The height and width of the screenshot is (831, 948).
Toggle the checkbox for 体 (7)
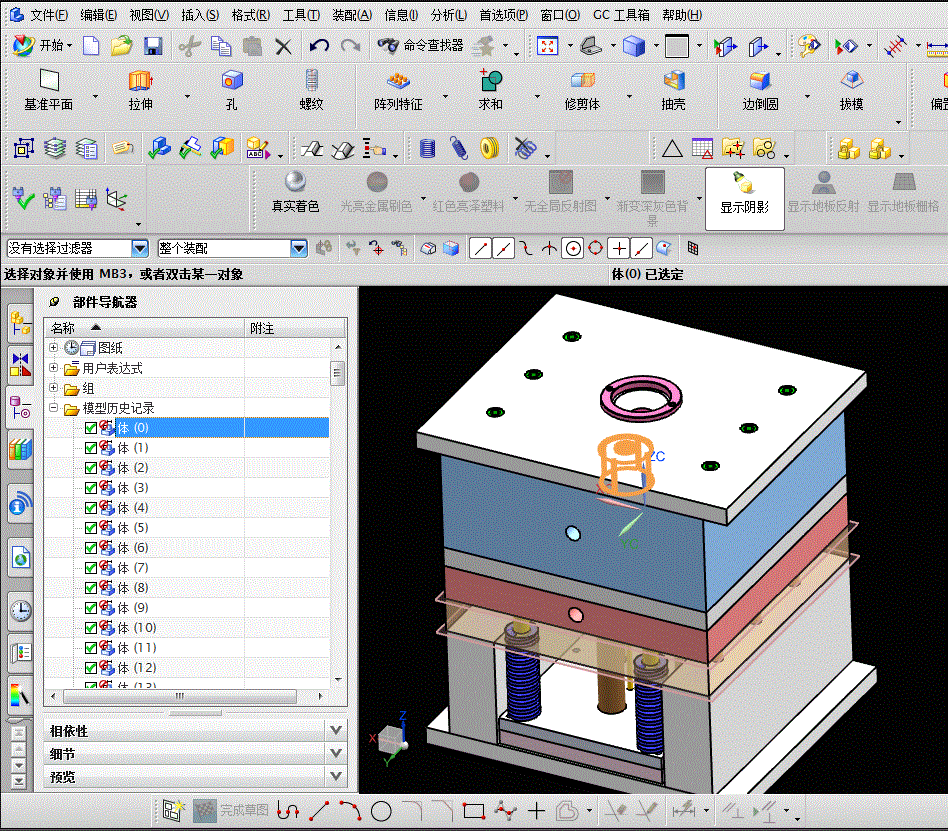(91, 568)
